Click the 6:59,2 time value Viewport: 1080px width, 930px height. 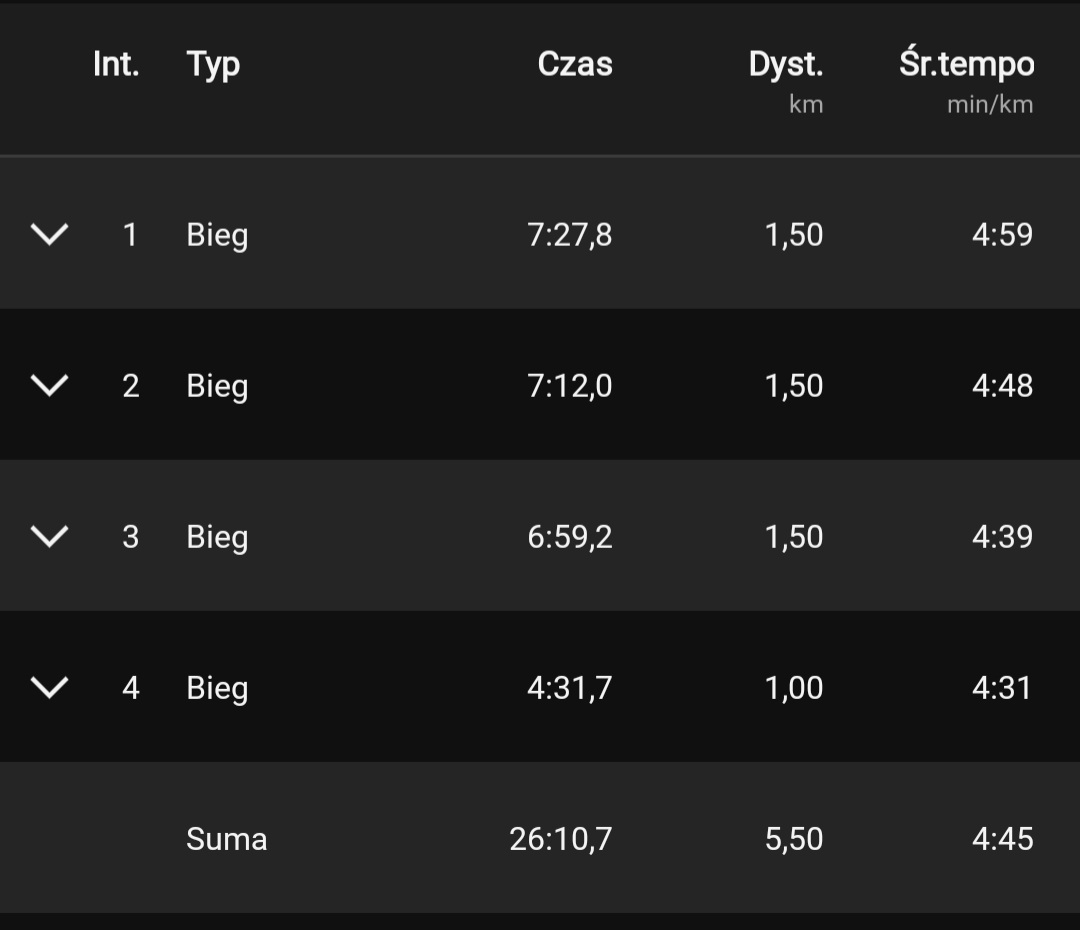click(570, 537)
